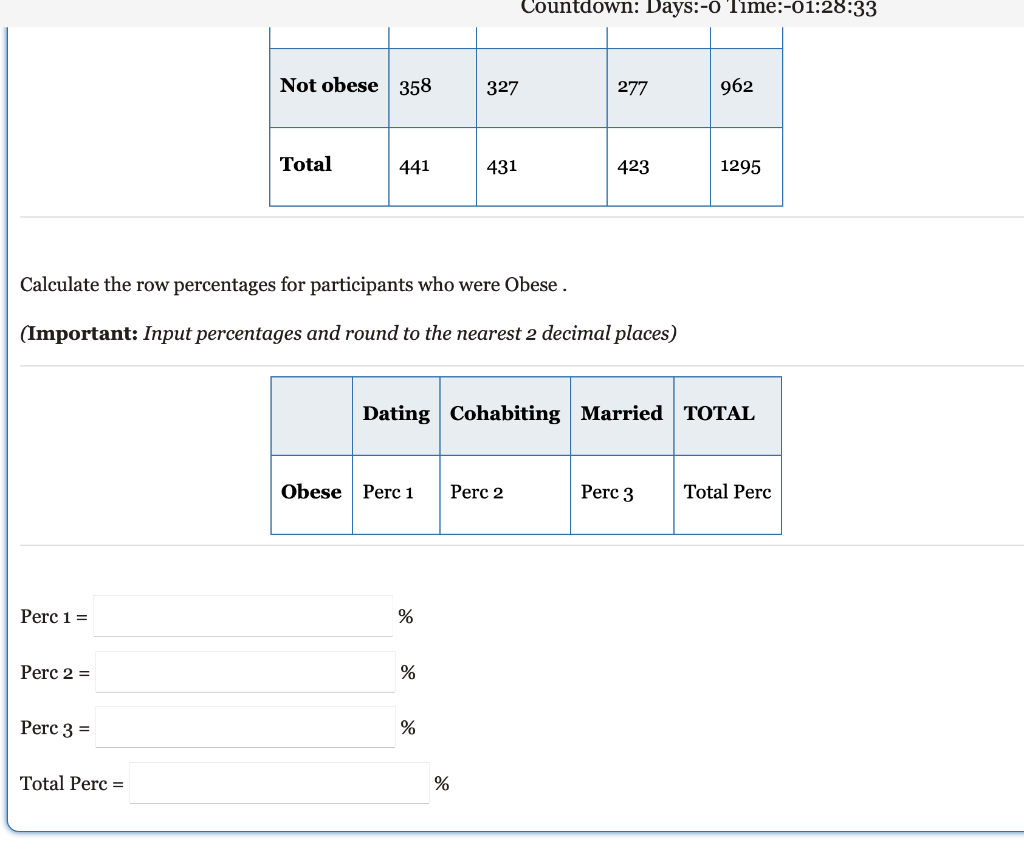Image resolution: width=1024 pixels, height=868 pixels.
Task: Click the 'Obese' row header
Action: [x=312, y=494]
